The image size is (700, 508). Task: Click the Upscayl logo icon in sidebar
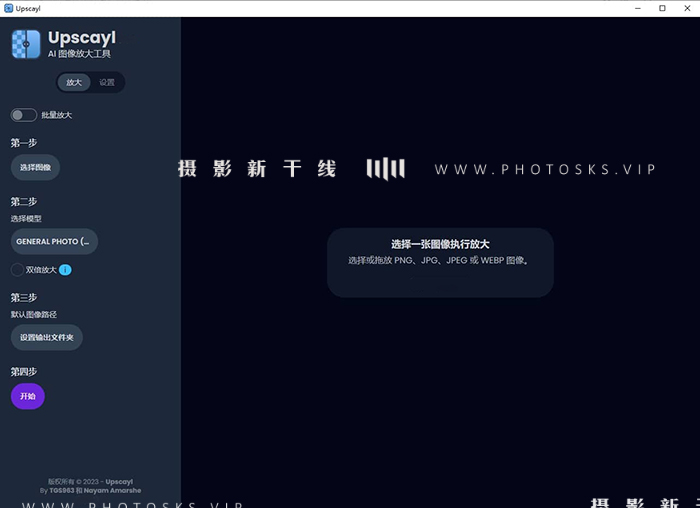[26, 44]
